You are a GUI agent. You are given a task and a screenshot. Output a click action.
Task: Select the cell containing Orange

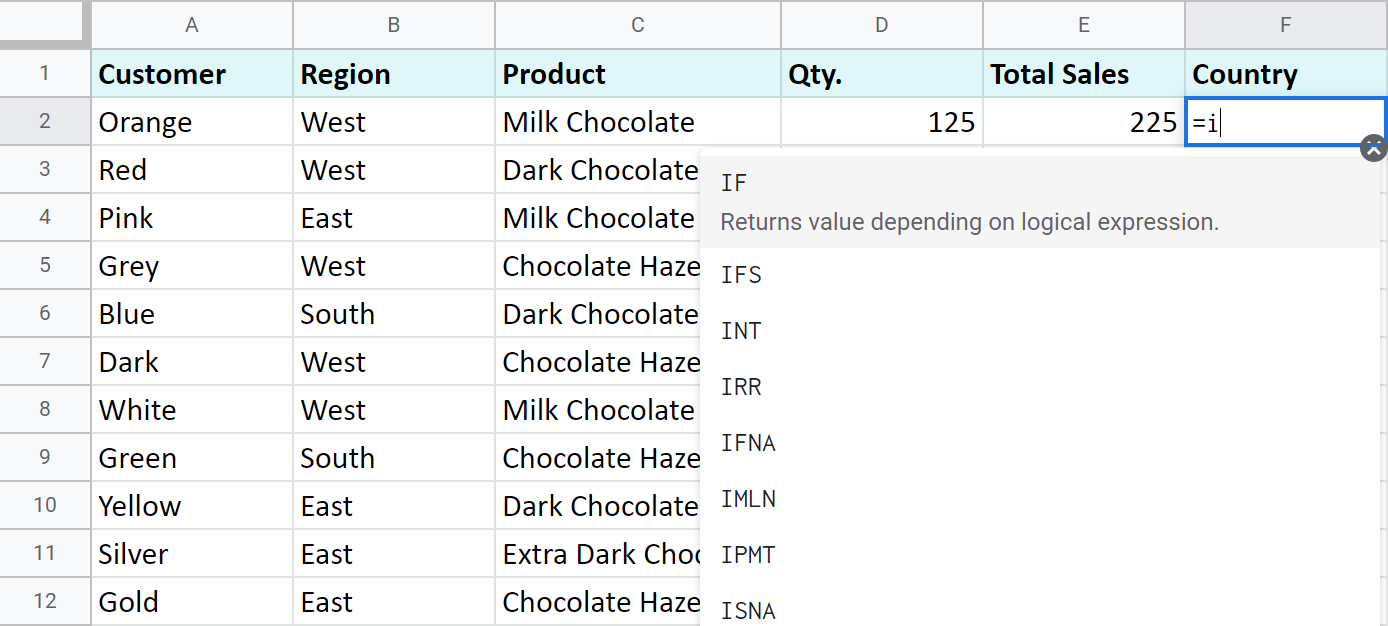pyautogui.click(x=192, y=122)
